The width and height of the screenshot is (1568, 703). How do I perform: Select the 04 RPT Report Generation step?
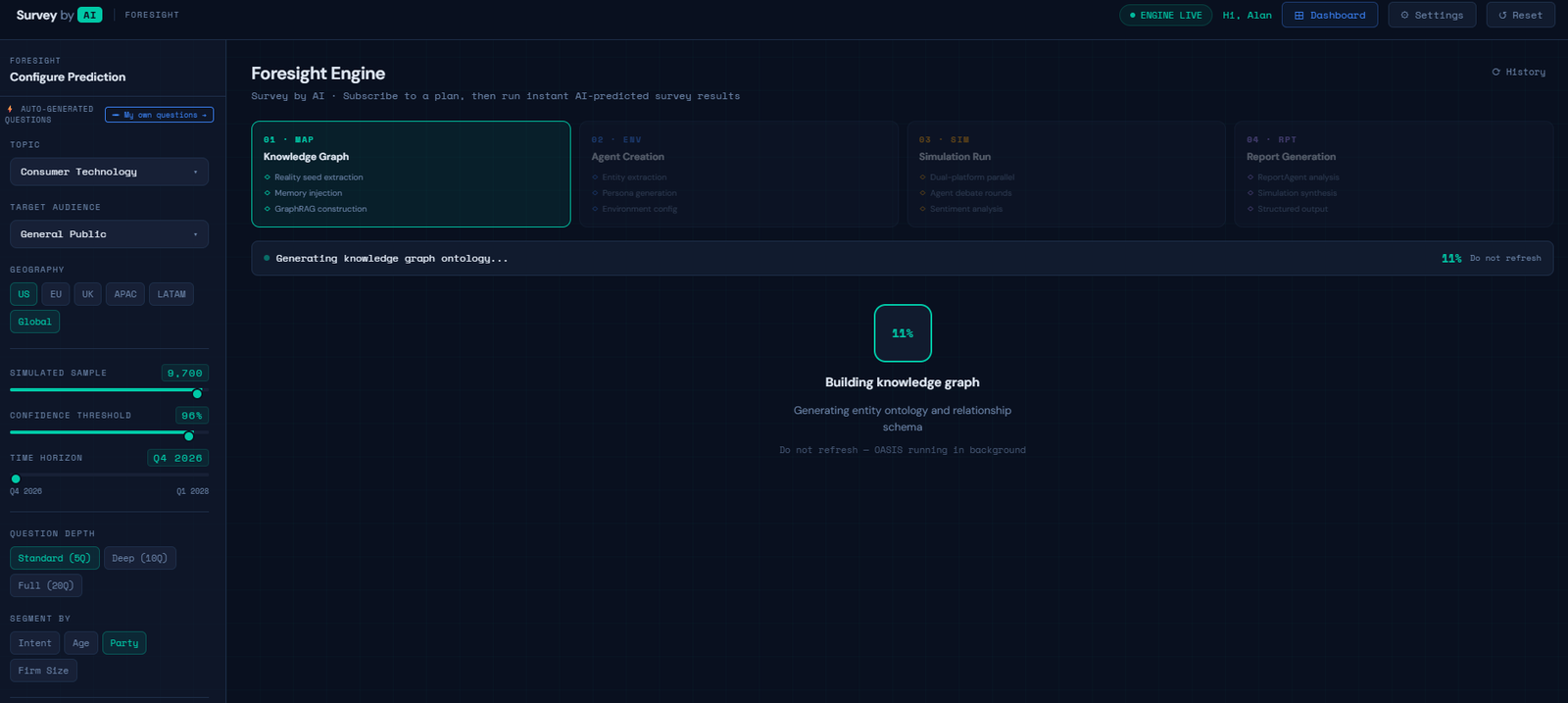tap(1394, 174)
